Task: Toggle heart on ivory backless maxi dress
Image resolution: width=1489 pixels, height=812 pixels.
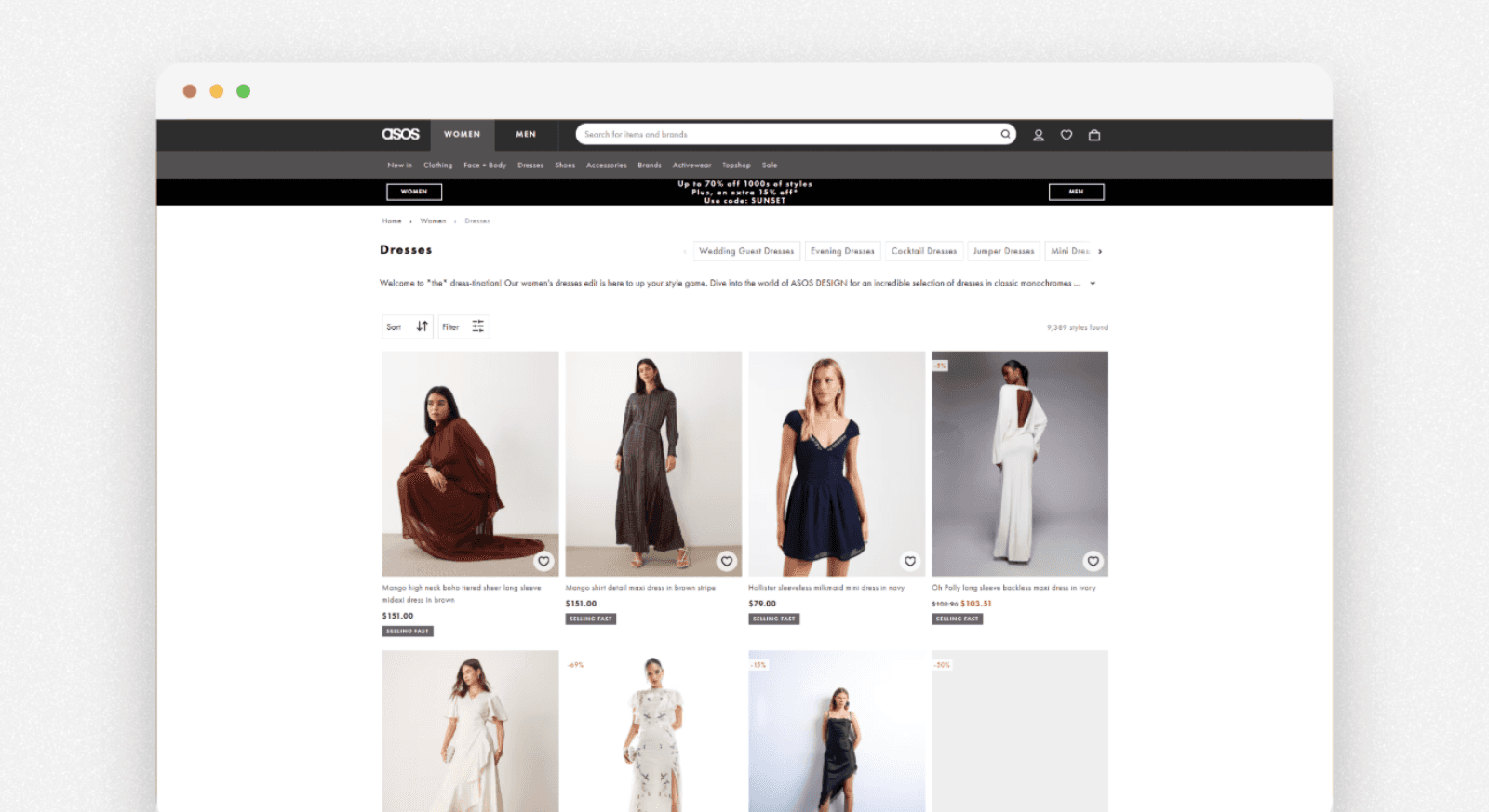Action: click(x=1093, y=561)
